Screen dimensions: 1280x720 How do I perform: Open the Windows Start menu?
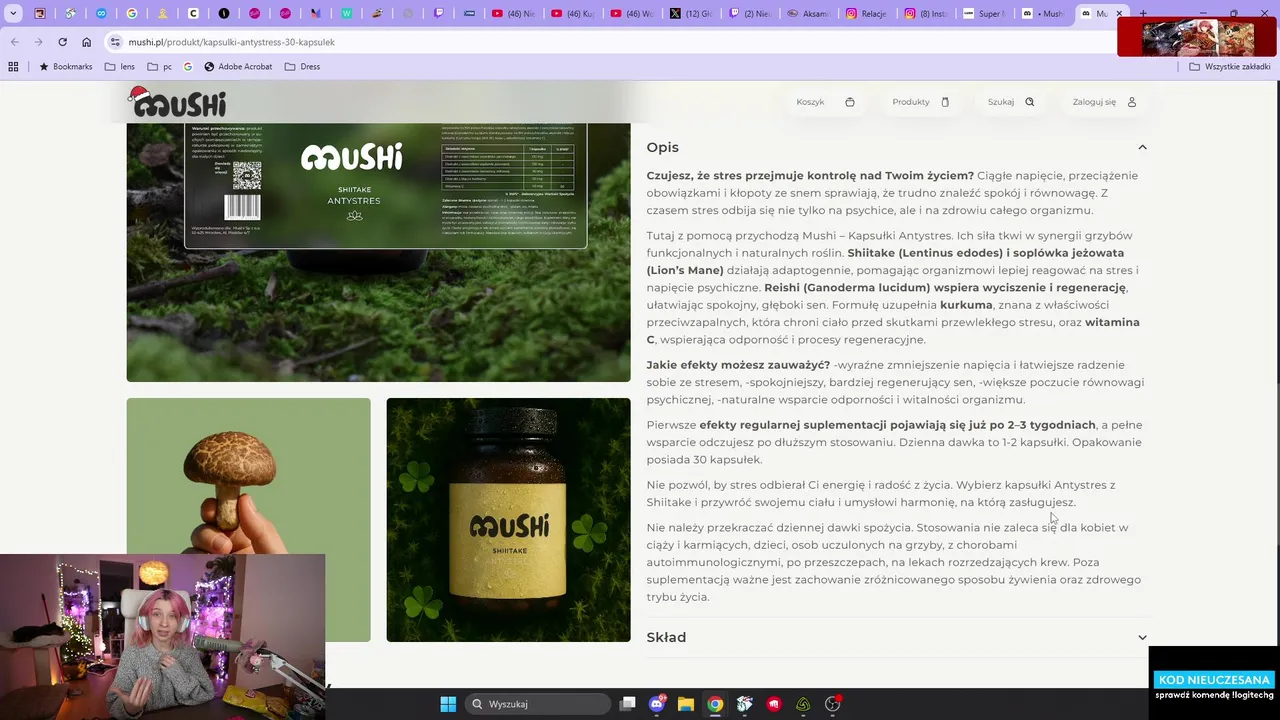[448, 704]
